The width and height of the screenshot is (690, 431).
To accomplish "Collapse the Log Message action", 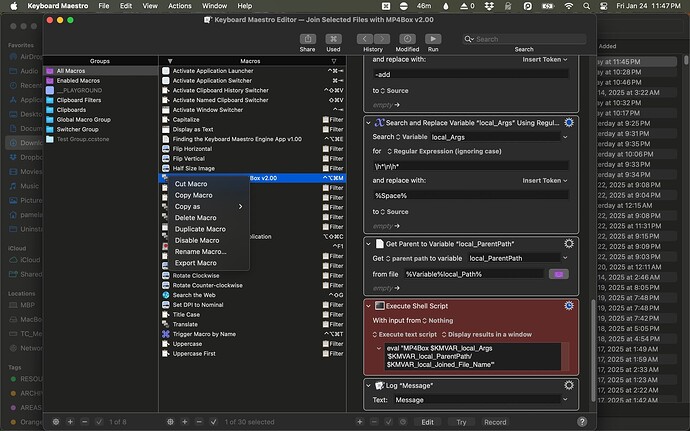I will (368, 385).
